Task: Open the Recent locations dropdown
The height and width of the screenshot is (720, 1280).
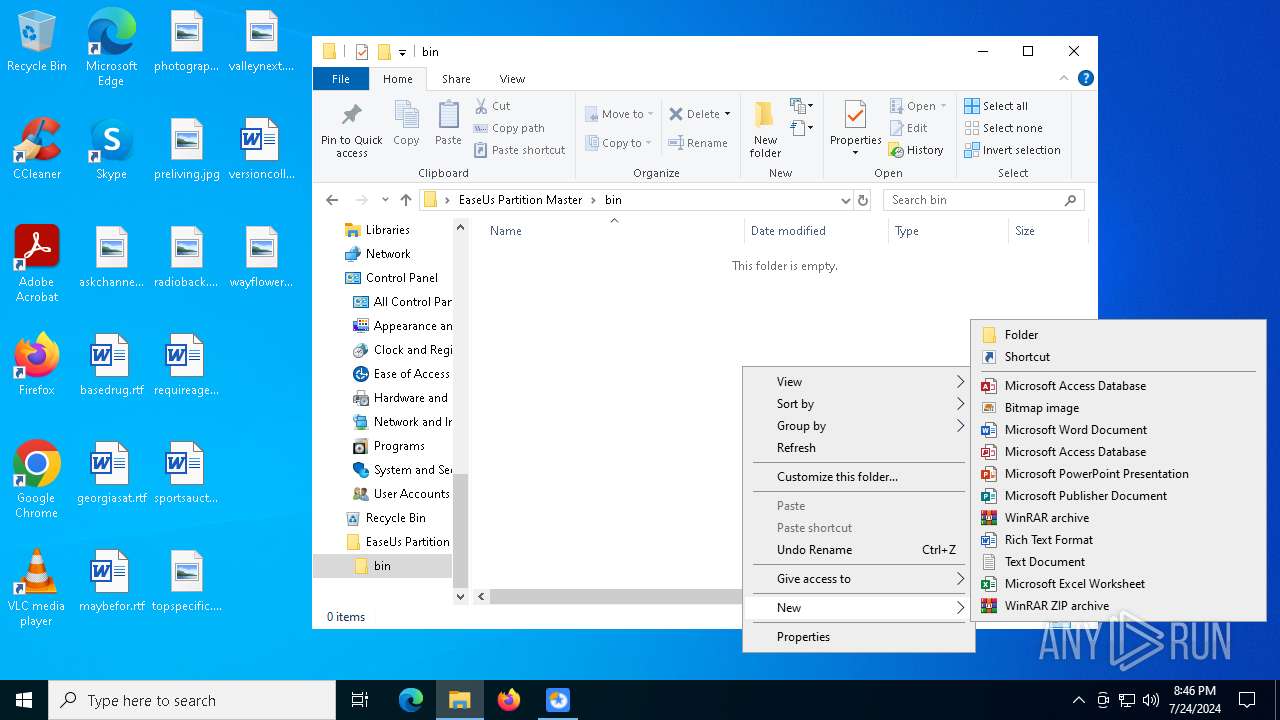Action: pyautogui.click(x=385, y=200)
